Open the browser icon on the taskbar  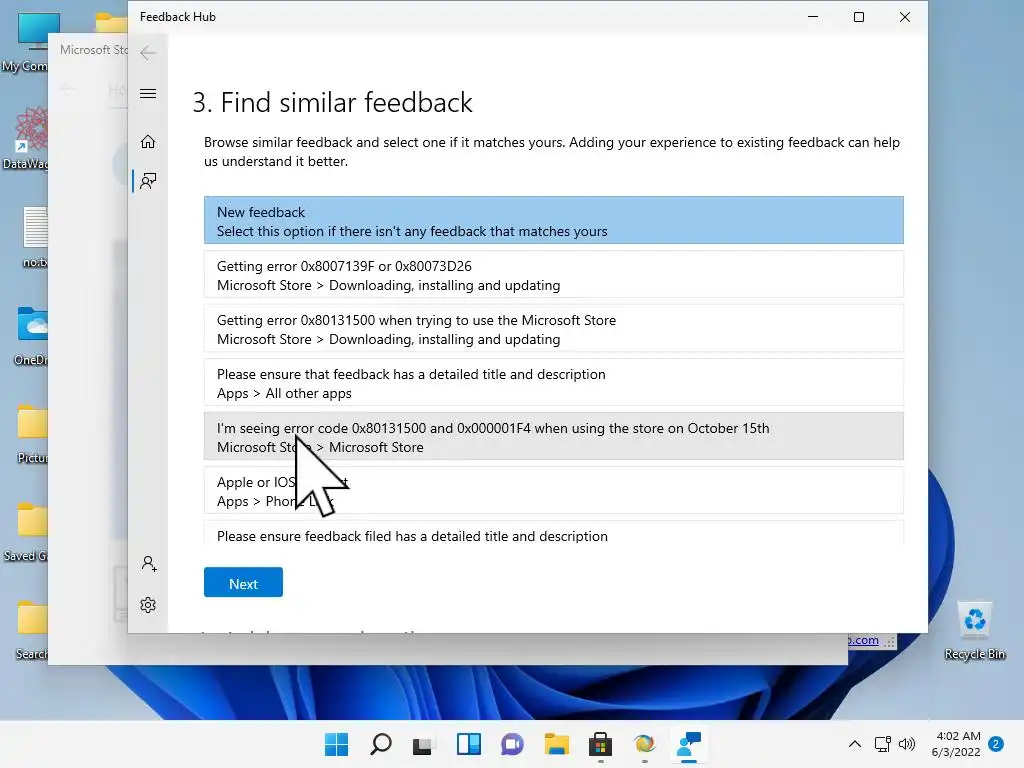point(645,744)
